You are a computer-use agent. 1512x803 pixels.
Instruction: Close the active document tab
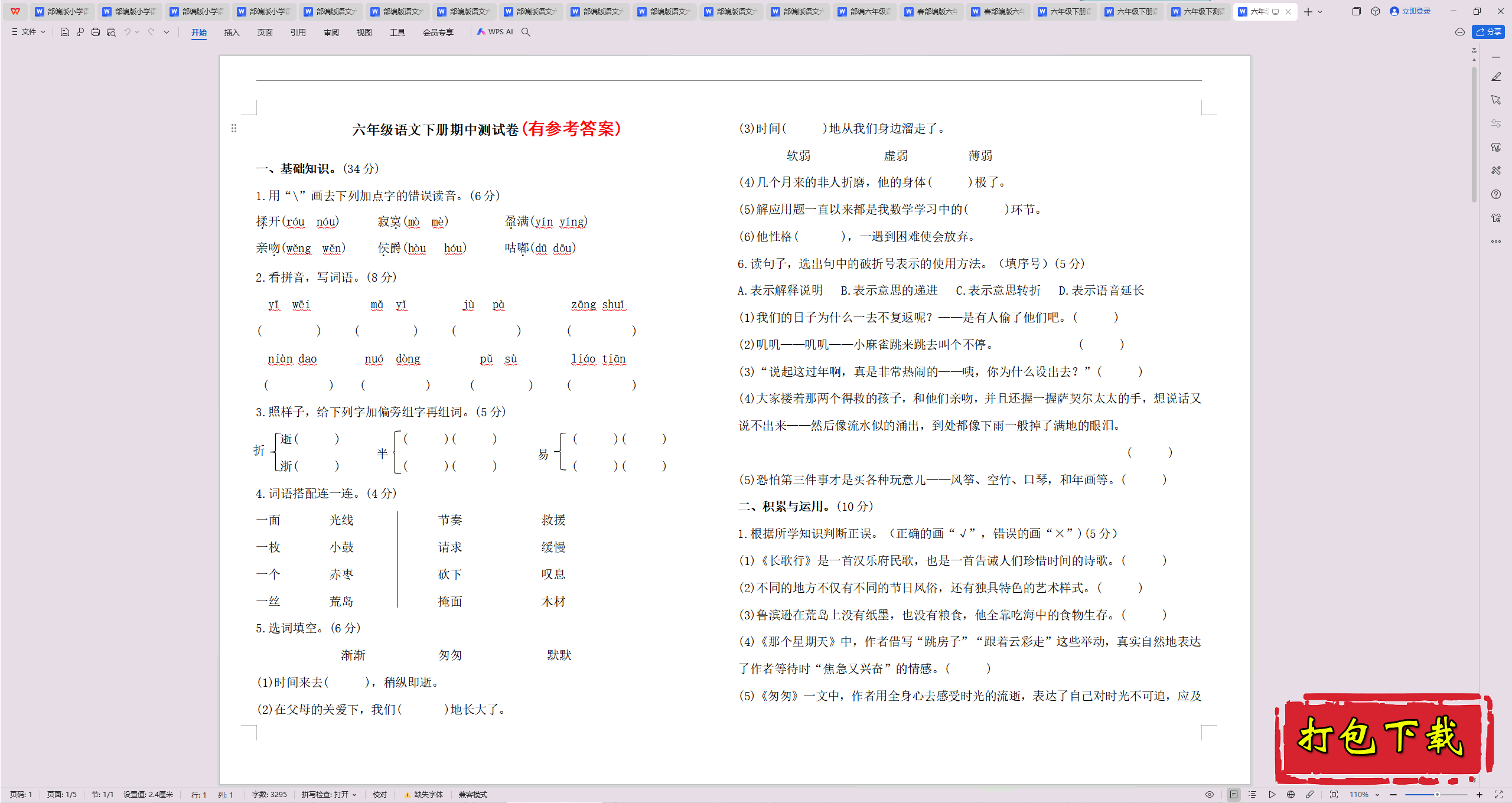[1288, 11]
